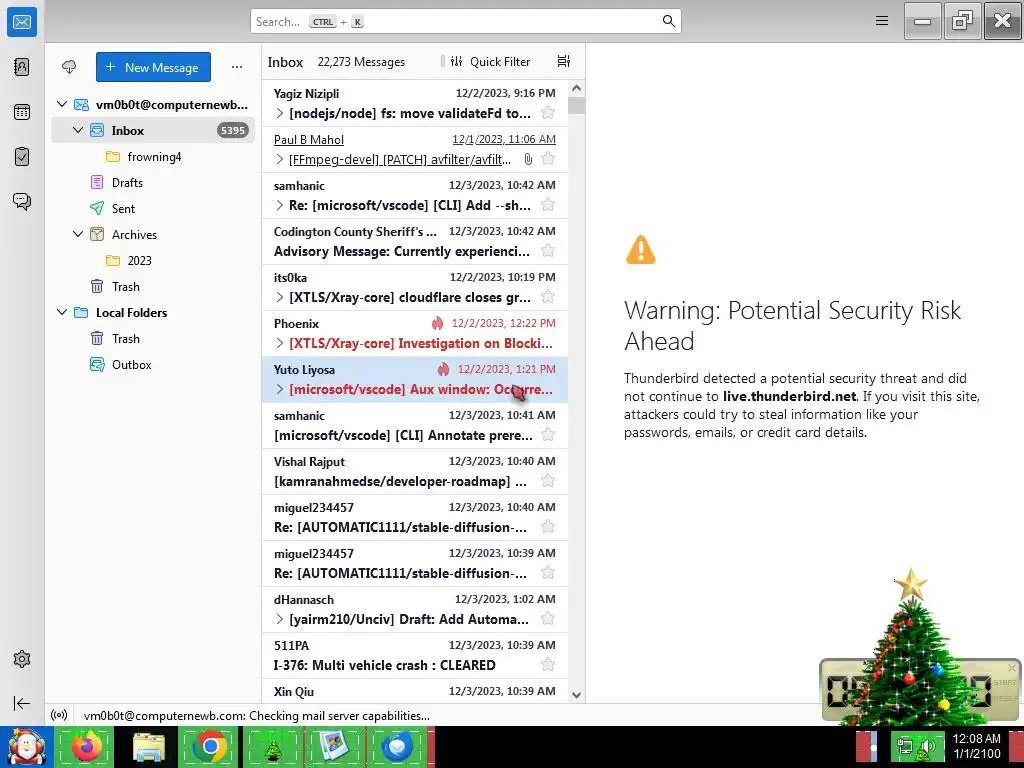Star the dHannasch message
Screen dimensions: 1024x768
coord(548,619)
